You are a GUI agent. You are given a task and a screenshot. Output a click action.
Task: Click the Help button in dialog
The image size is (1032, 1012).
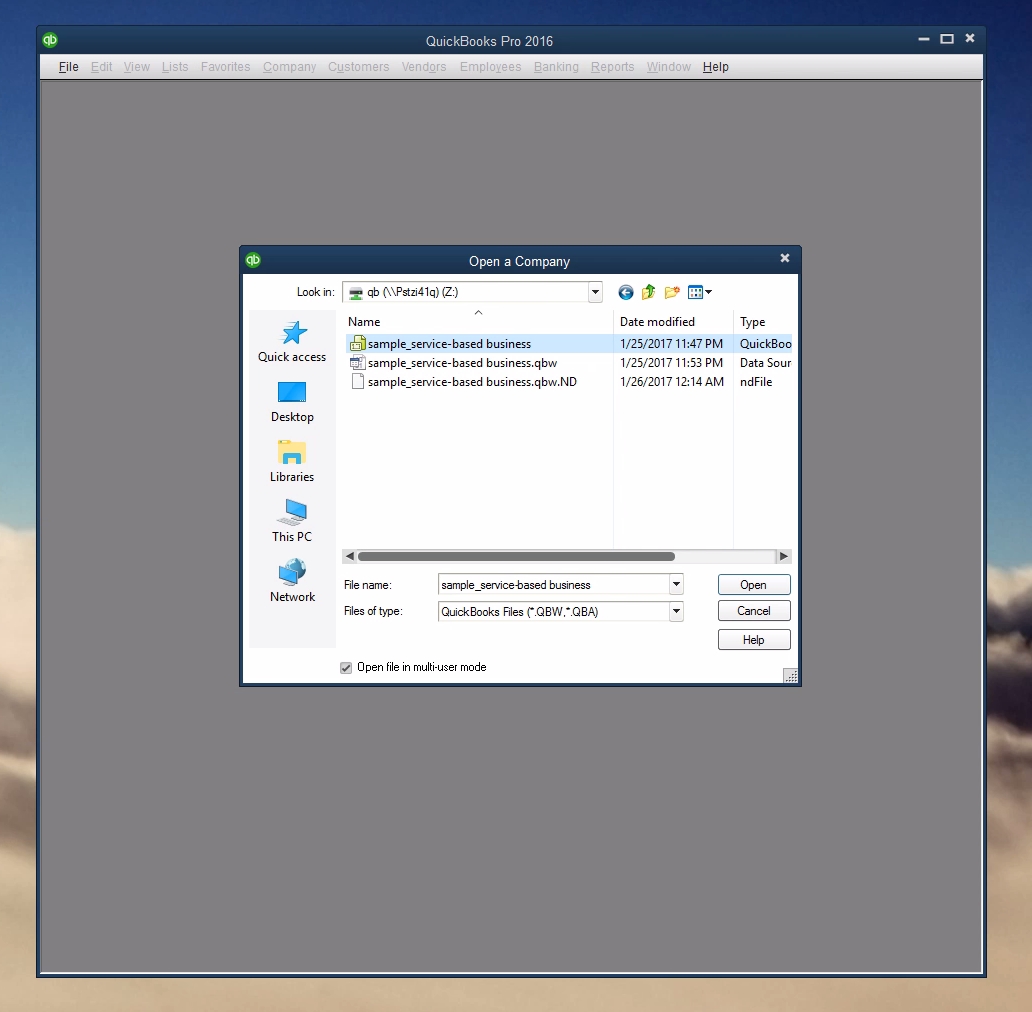tap(754, 640)
